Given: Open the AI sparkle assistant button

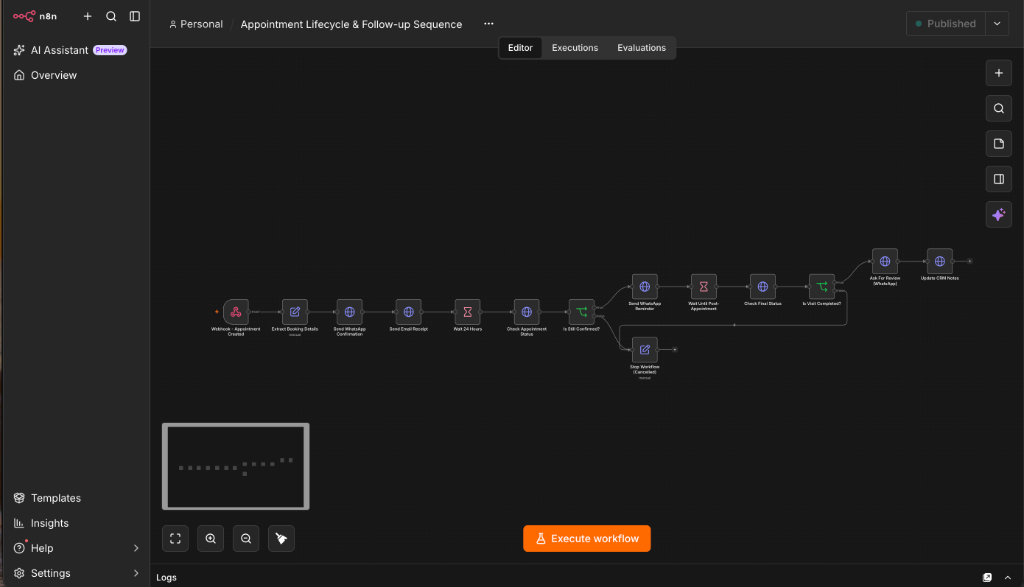Looking at the screenshot, I should (x=999, y=215).
